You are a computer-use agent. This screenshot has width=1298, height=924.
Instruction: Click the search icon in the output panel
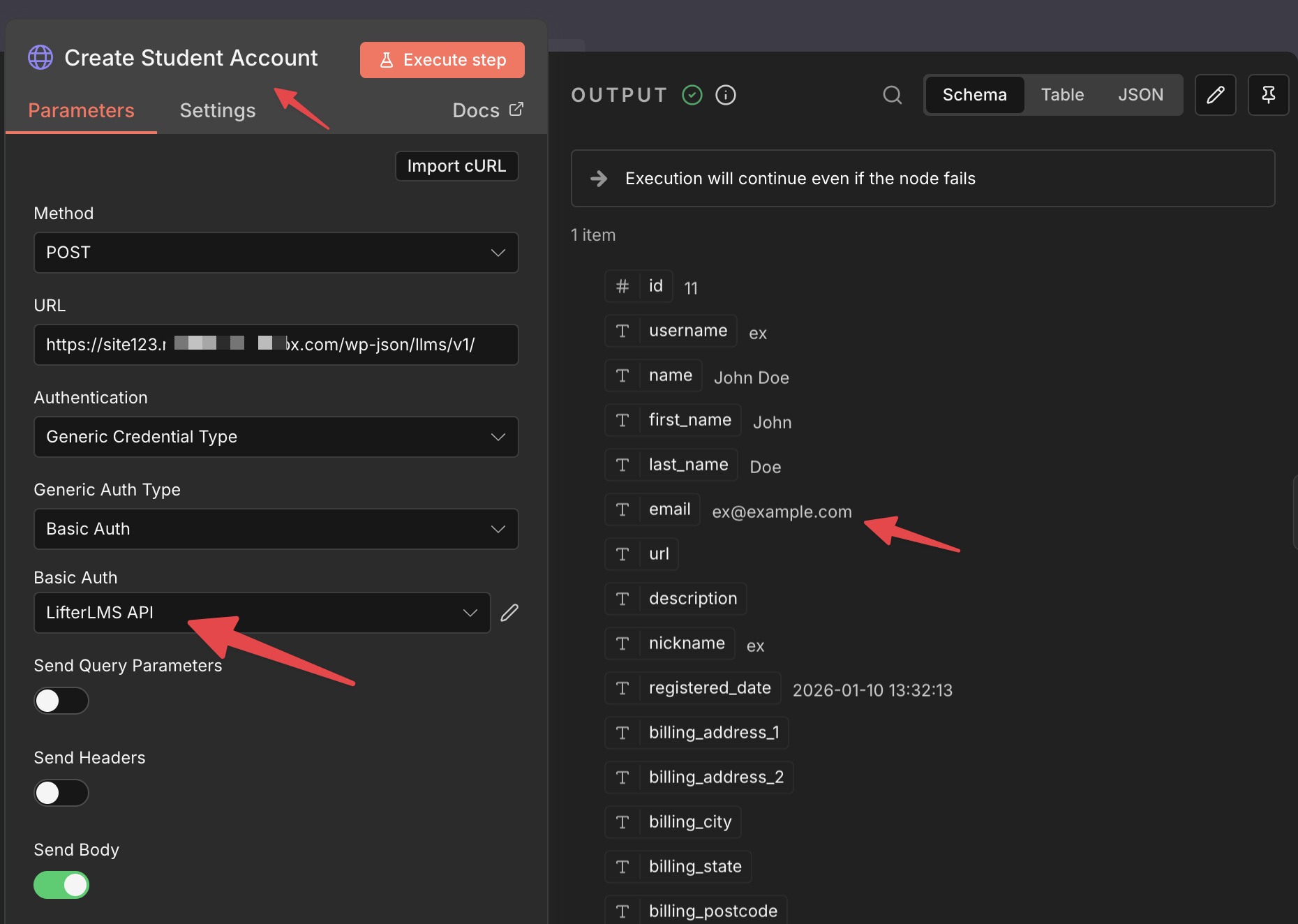click(893, 95)
